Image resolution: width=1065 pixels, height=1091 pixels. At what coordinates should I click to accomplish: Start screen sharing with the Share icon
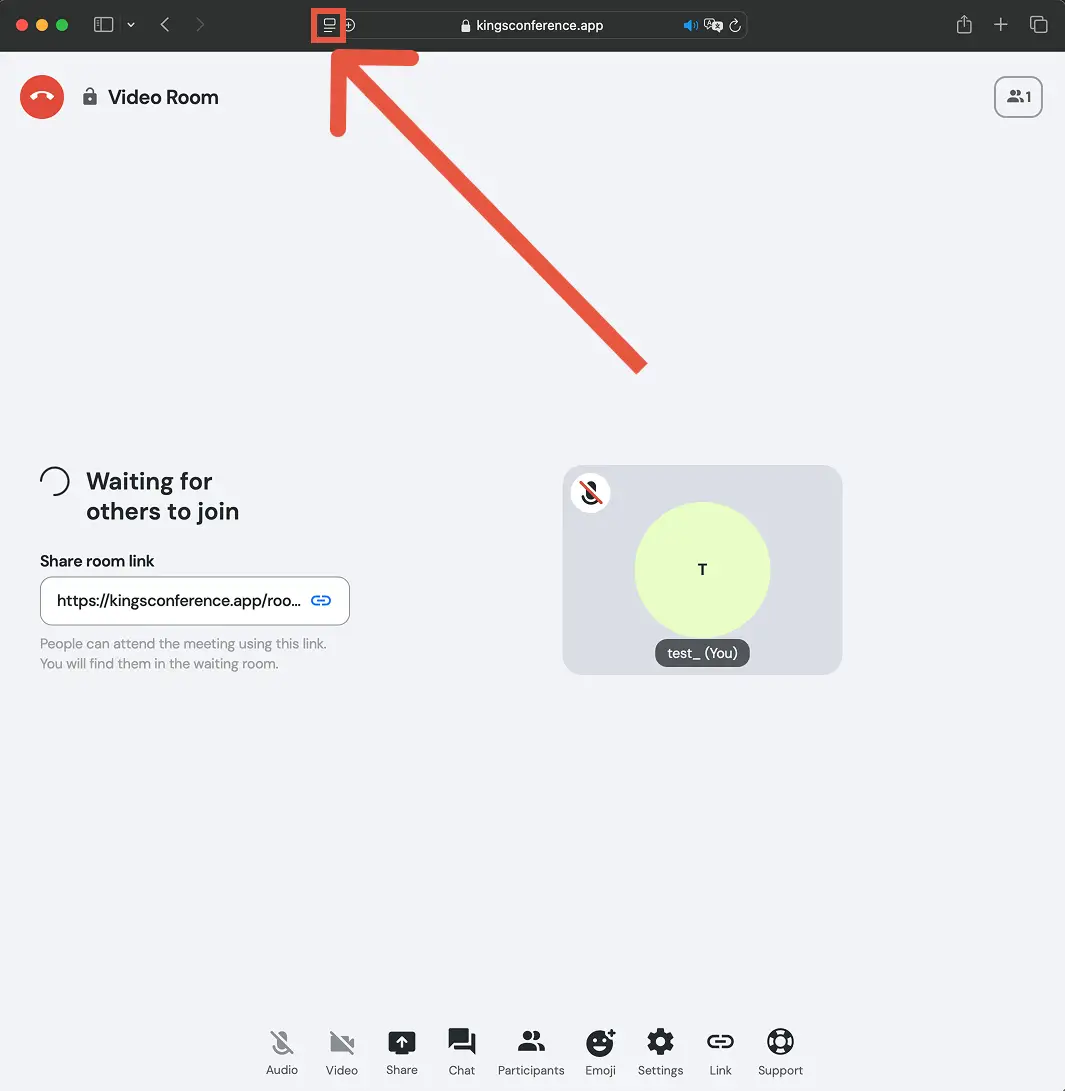coord(402,1052)
